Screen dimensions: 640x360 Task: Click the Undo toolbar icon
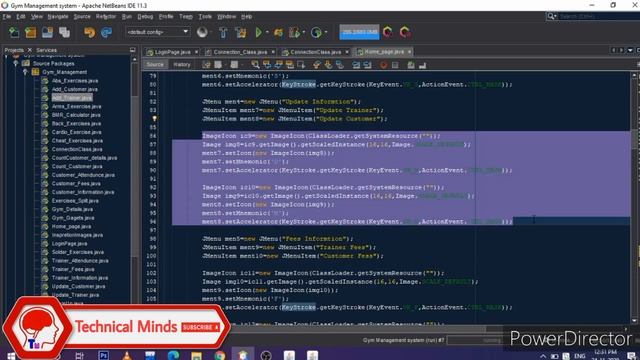(89, 32)
